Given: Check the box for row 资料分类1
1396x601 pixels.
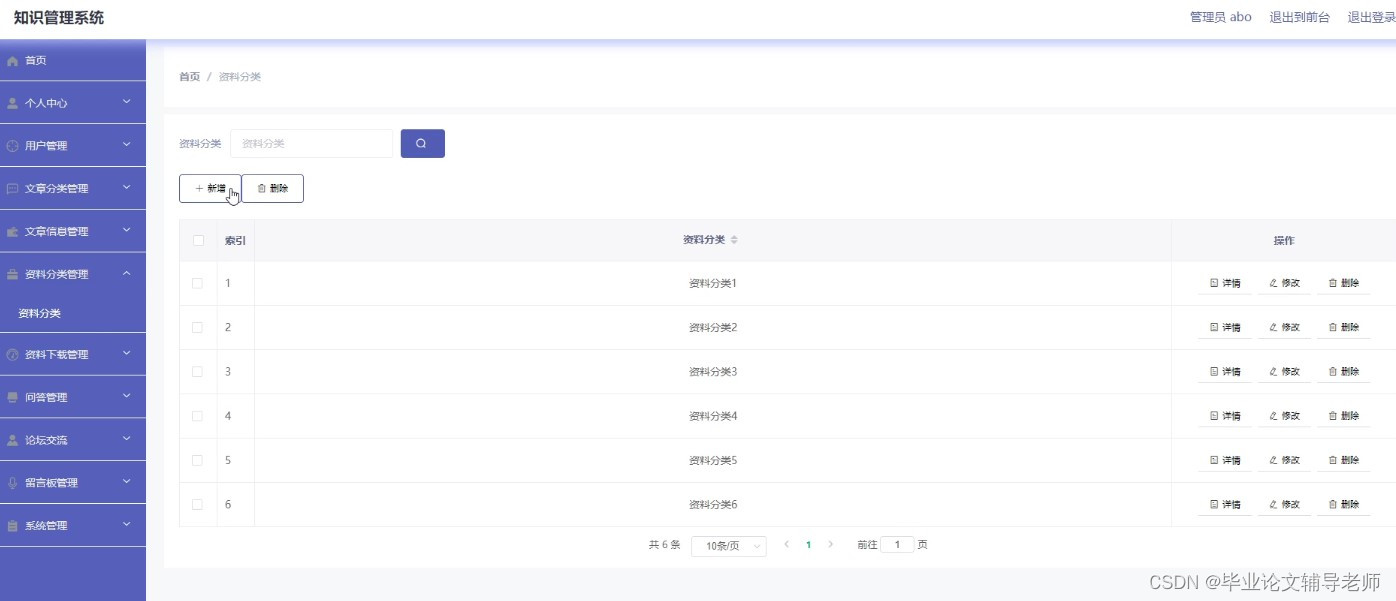Looking at the screenshot, I should coord(198,283).
